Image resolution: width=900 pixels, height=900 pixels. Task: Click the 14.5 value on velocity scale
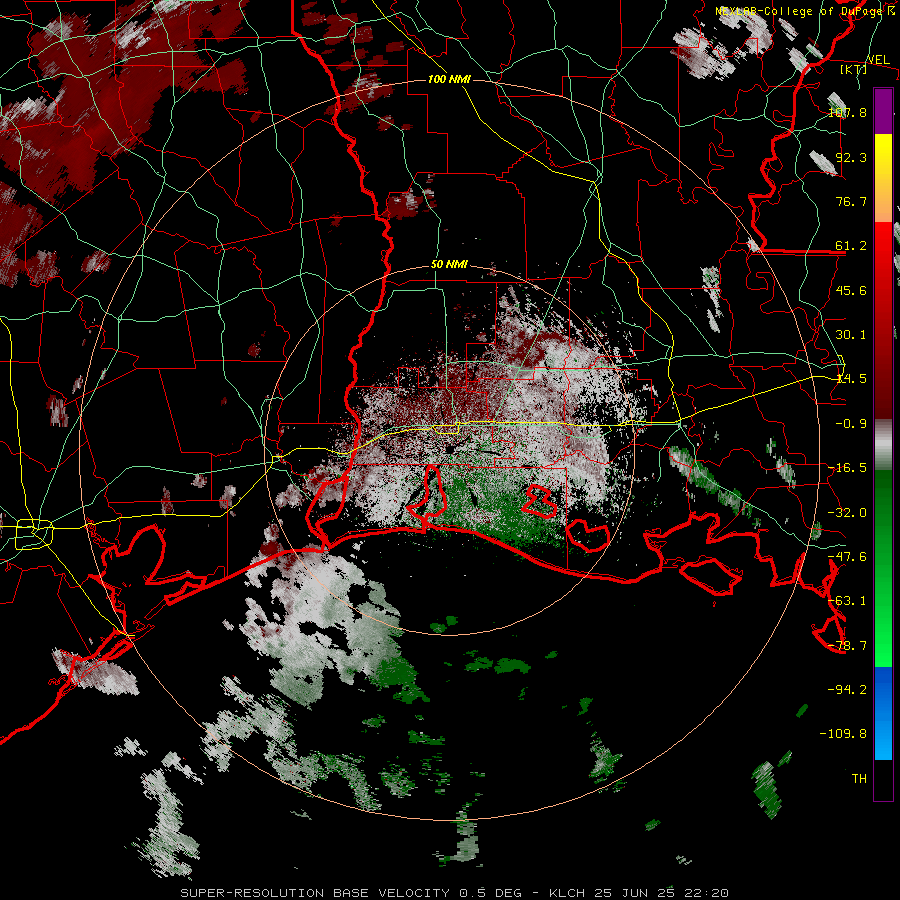click(851, 379)
